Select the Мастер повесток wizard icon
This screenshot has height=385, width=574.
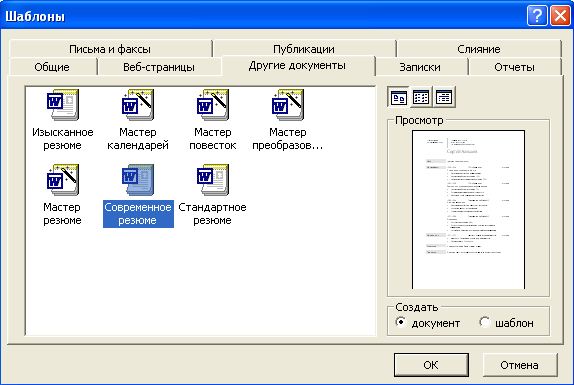213,105
